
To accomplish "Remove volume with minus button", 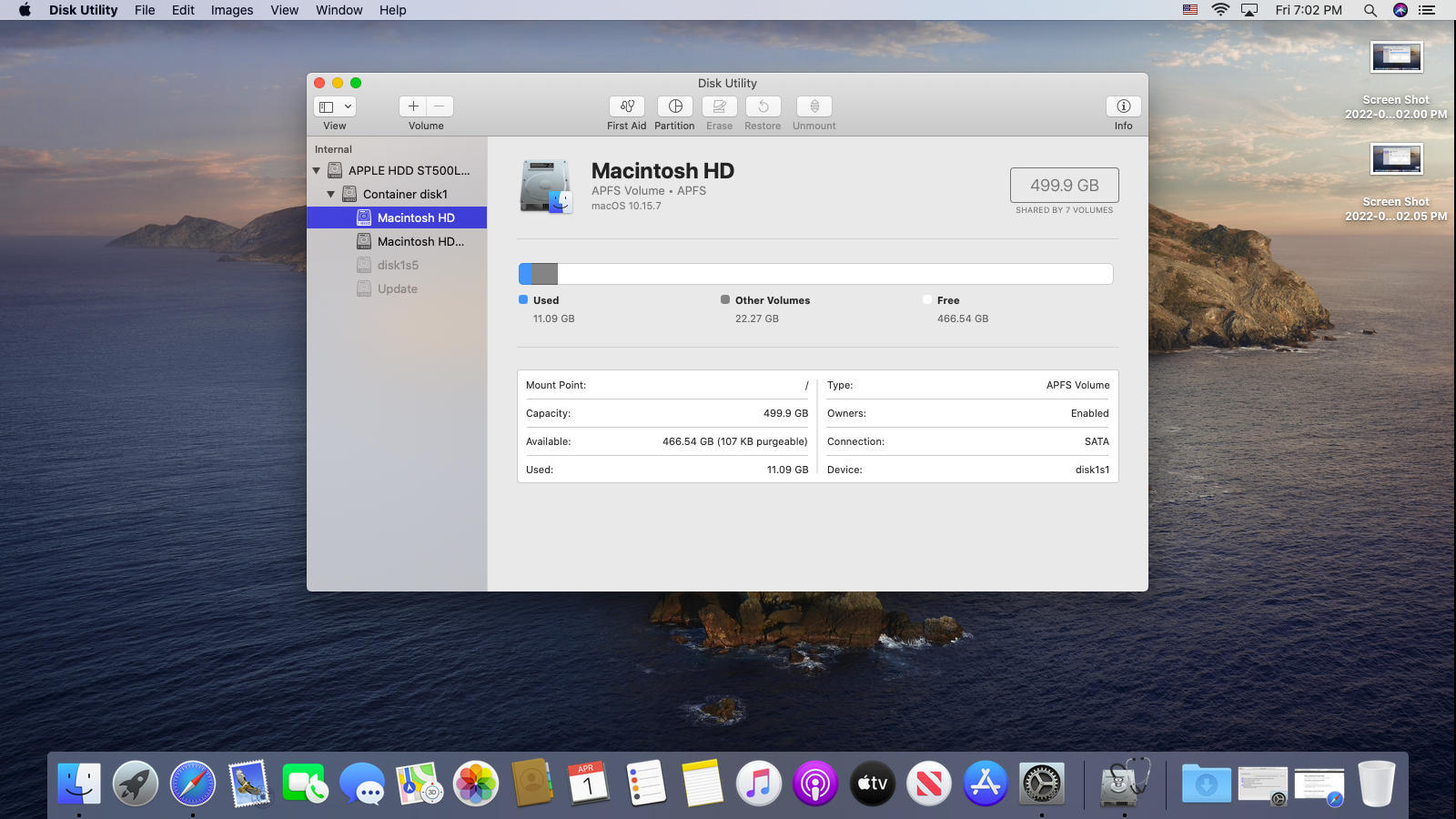I will (x=440, y=106).
